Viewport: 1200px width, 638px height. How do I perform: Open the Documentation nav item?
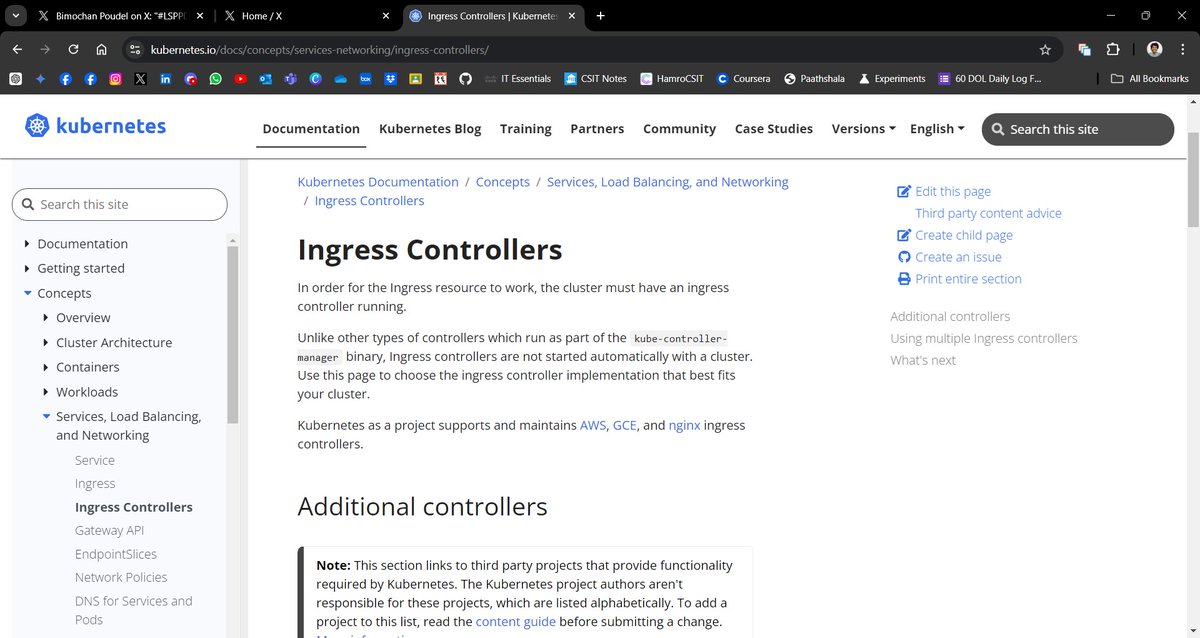[311, 129]
